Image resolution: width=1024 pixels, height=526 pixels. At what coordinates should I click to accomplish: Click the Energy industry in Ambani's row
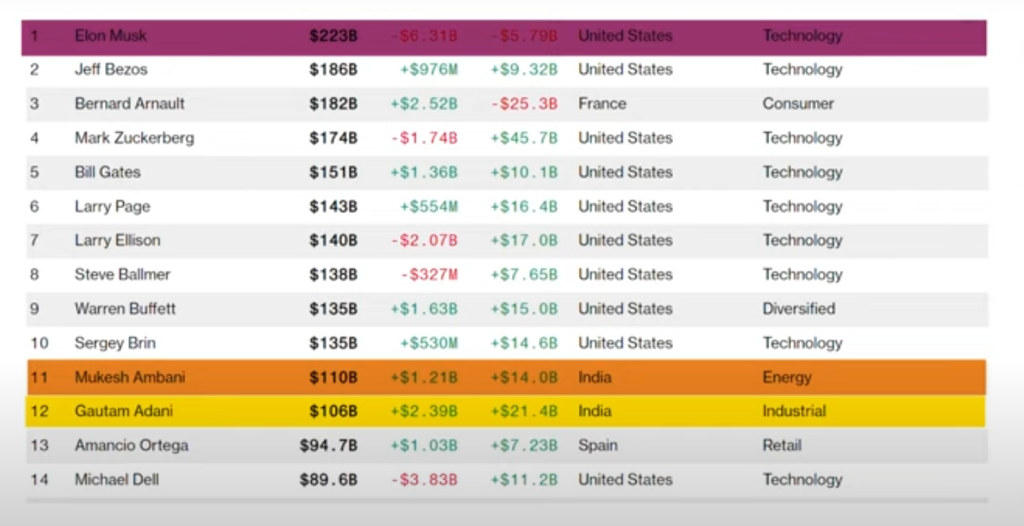pos(787,378)
